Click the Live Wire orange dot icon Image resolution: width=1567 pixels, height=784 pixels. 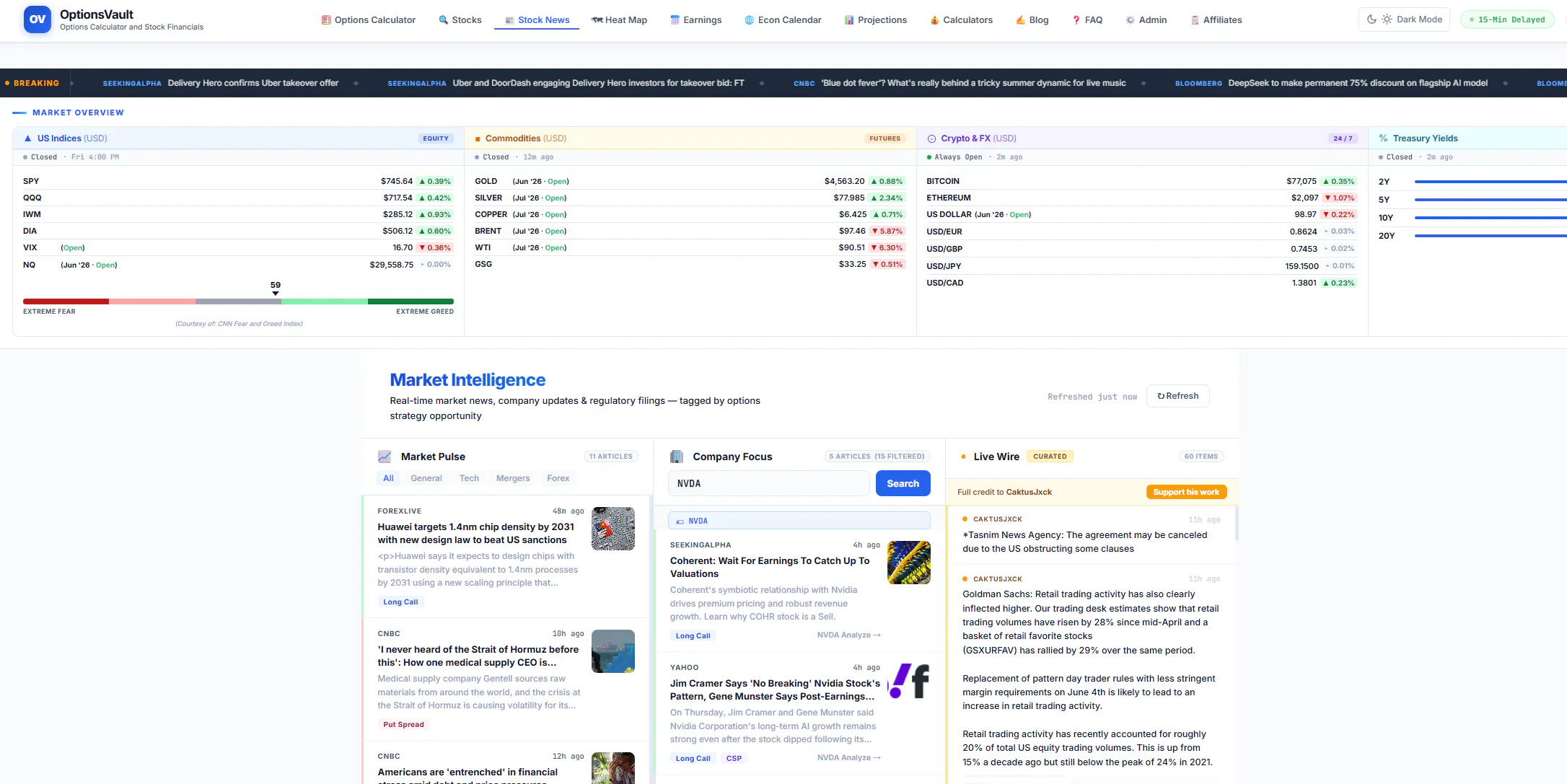pos(964,457)
